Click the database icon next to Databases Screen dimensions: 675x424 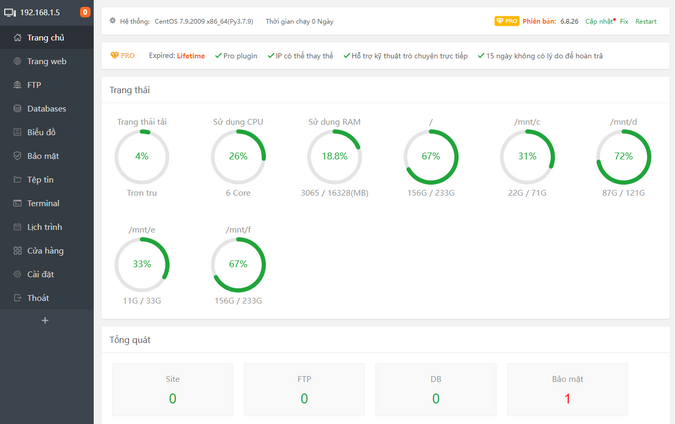tap(17, 109)
